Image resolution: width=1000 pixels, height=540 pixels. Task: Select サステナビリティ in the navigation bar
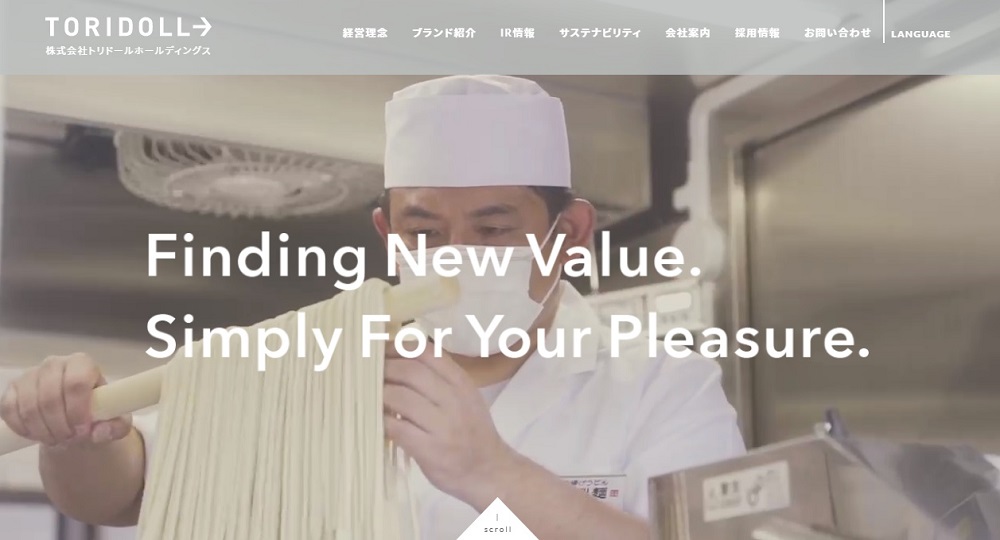(x=599, y=33)
